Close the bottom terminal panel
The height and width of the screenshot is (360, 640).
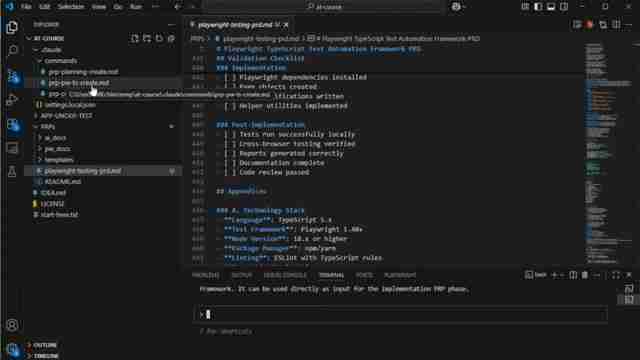[629, 275]
